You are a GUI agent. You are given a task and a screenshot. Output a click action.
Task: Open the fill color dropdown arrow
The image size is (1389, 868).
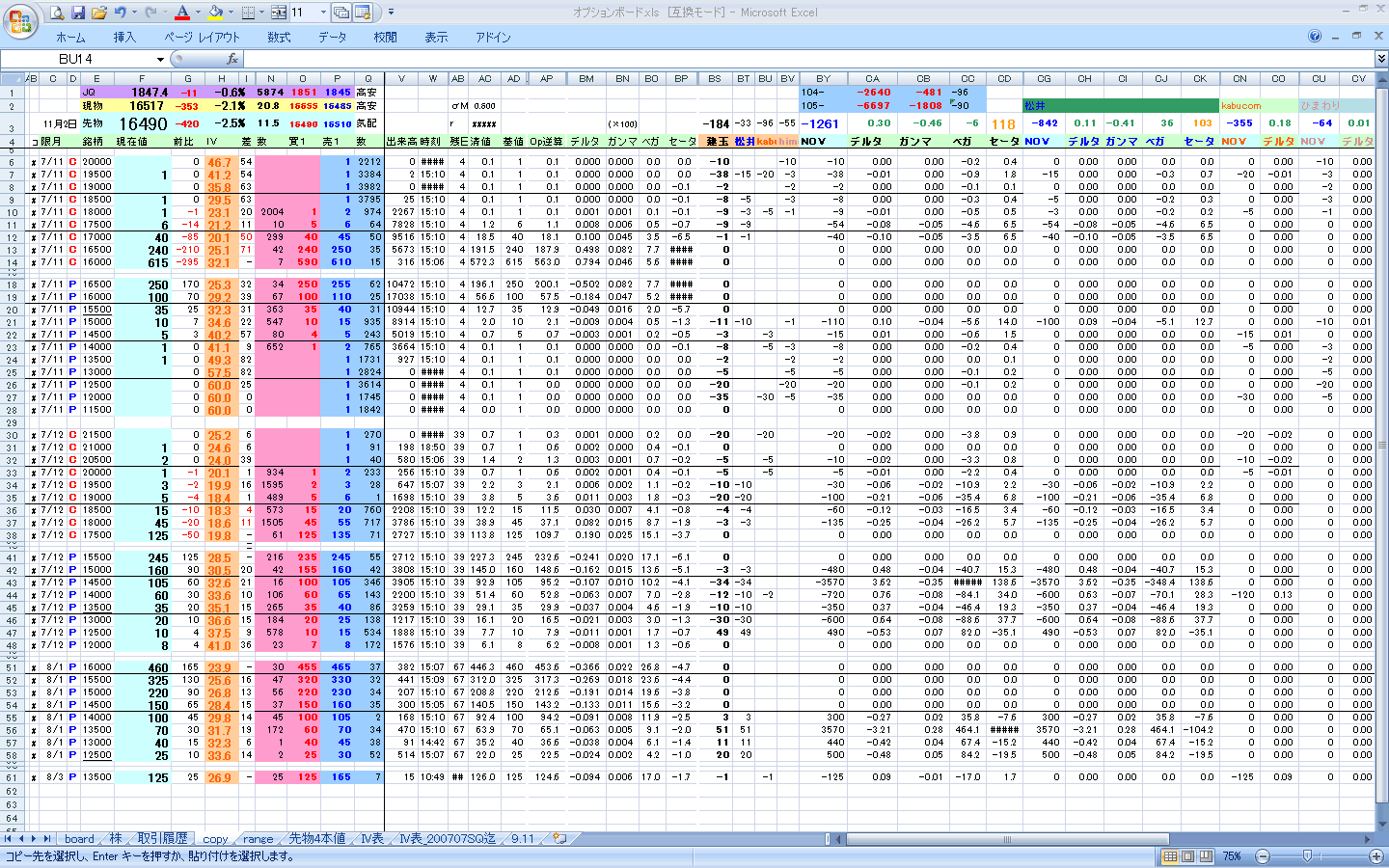pos(230,13)
